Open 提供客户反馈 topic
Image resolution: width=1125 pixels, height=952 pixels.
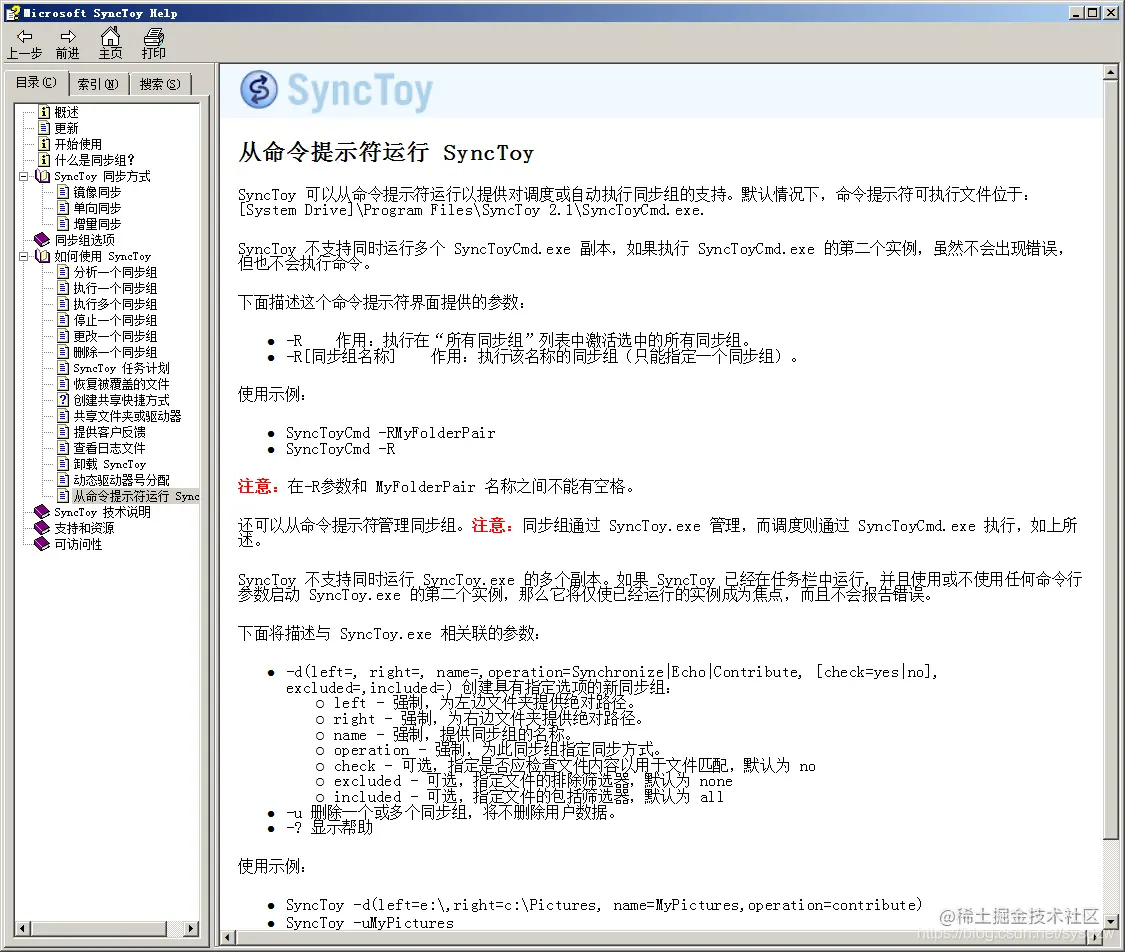109,432
